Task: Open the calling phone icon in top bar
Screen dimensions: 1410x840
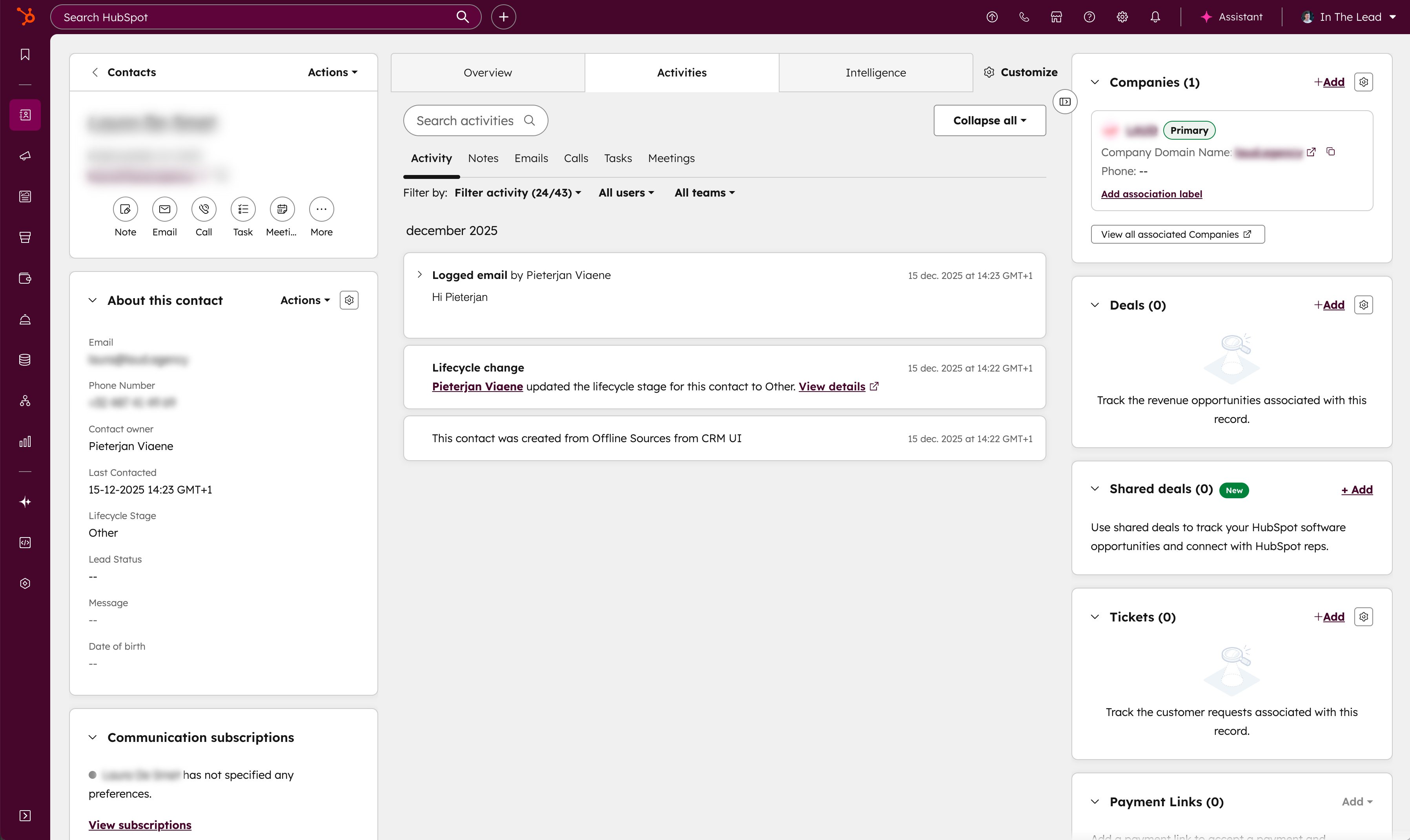Action: coord(1024,17)
